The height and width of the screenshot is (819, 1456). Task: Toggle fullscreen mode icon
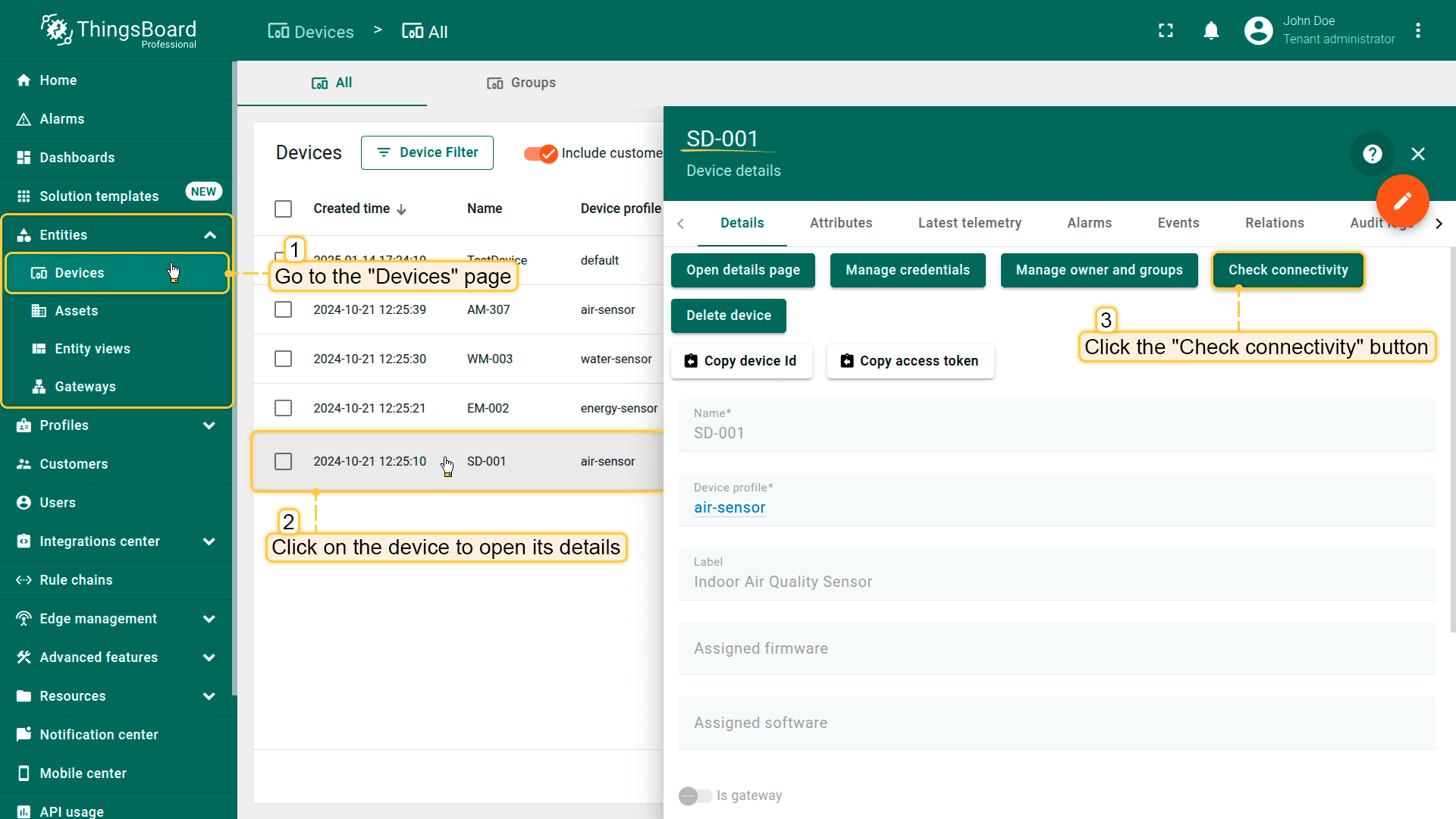coord(1166,31)
